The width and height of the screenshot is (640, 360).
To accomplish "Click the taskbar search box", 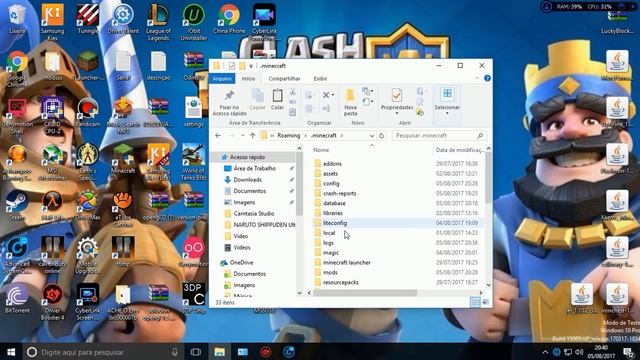I will click(x=102, y=352).
